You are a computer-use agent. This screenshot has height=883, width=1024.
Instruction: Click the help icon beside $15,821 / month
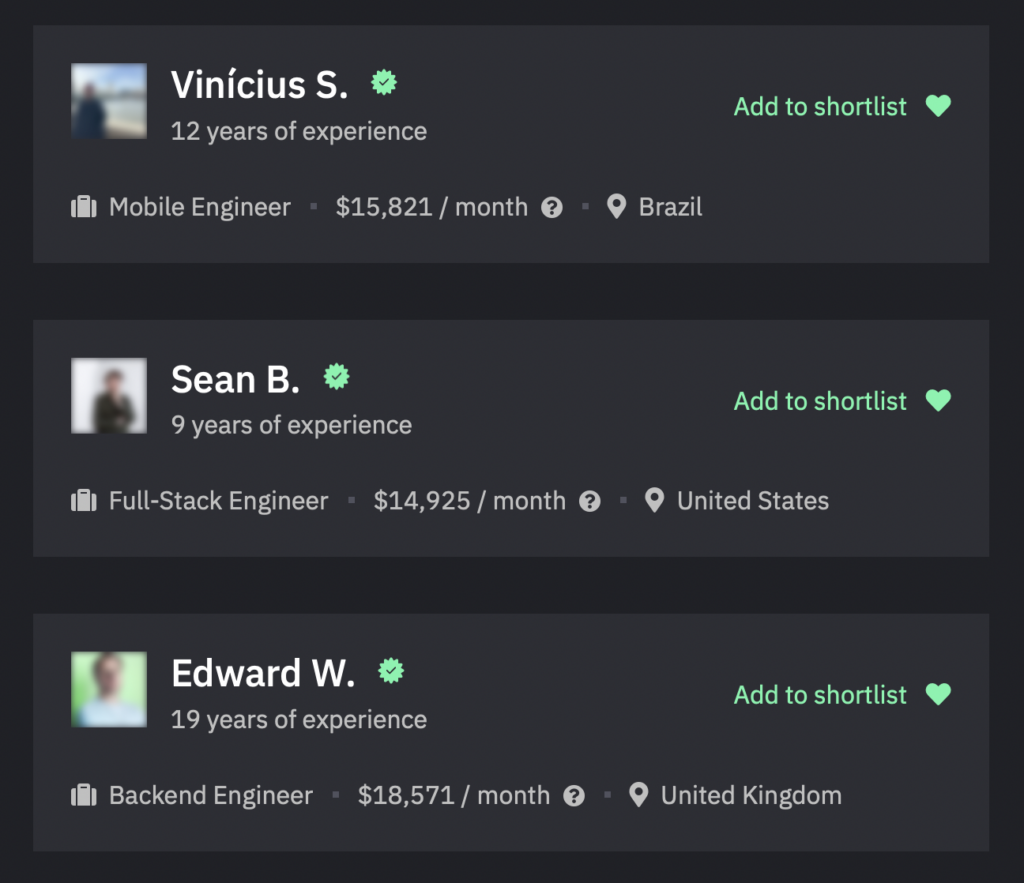pos(552,208)
